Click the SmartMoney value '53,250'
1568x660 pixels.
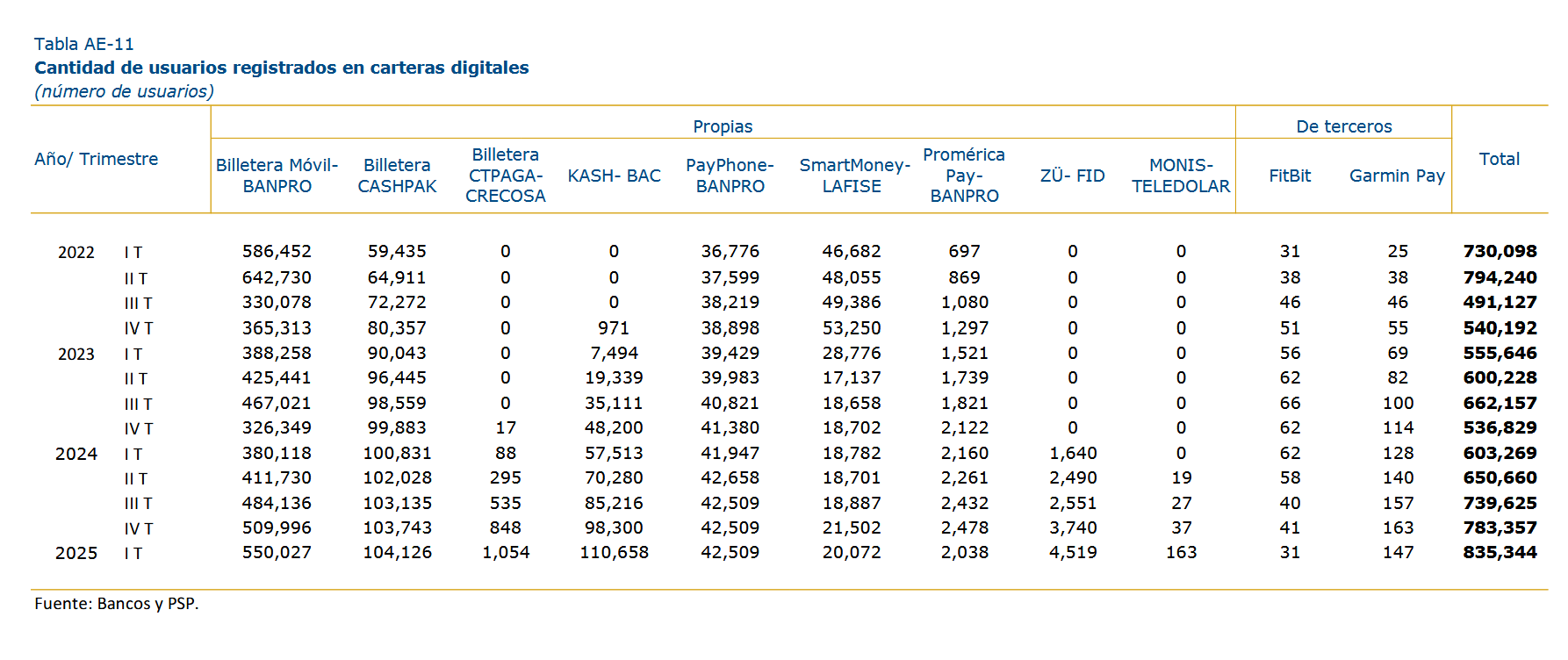click(851, 328)
